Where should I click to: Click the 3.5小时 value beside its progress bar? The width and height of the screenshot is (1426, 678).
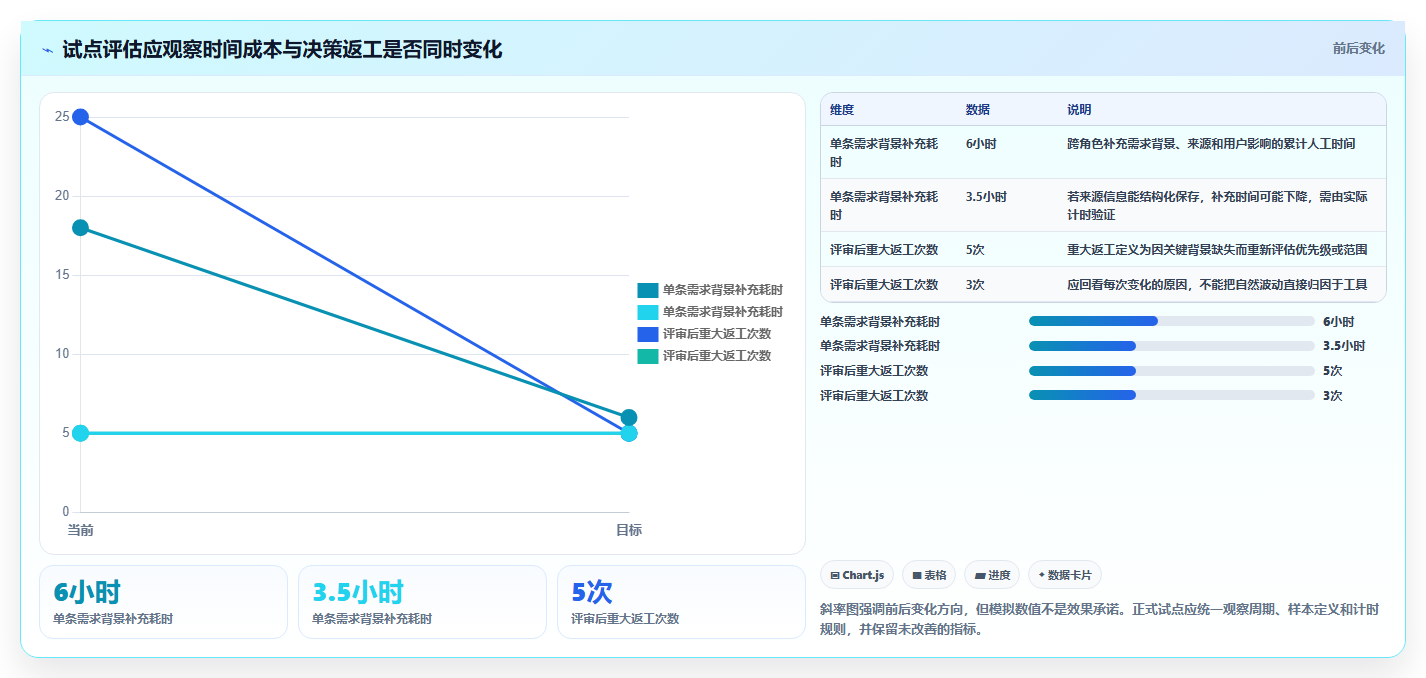click(x=1344, y=346)
